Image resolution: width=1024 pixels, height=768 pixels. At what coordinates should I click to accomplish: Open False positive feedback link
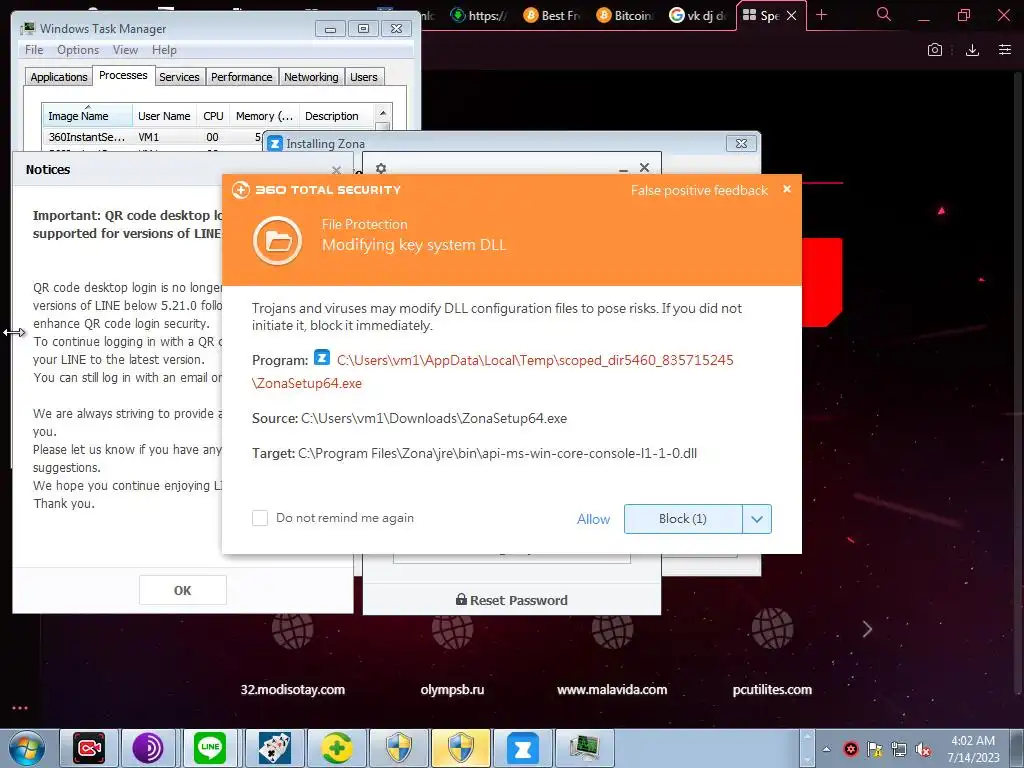pos(699,191)
